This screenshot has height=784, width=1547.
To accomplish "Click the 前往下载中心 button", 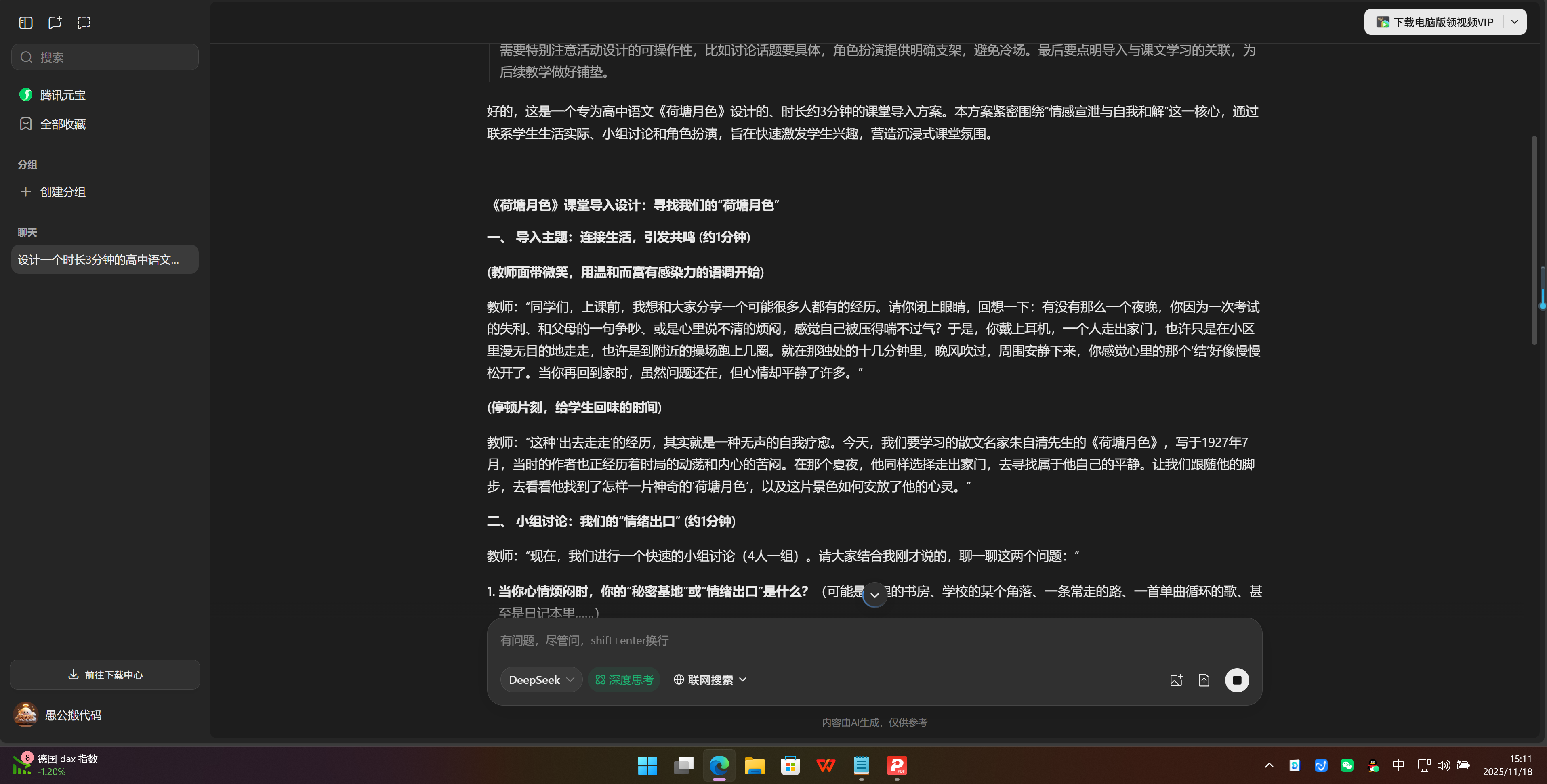I will pyautogui.click(x=105, y=674).
